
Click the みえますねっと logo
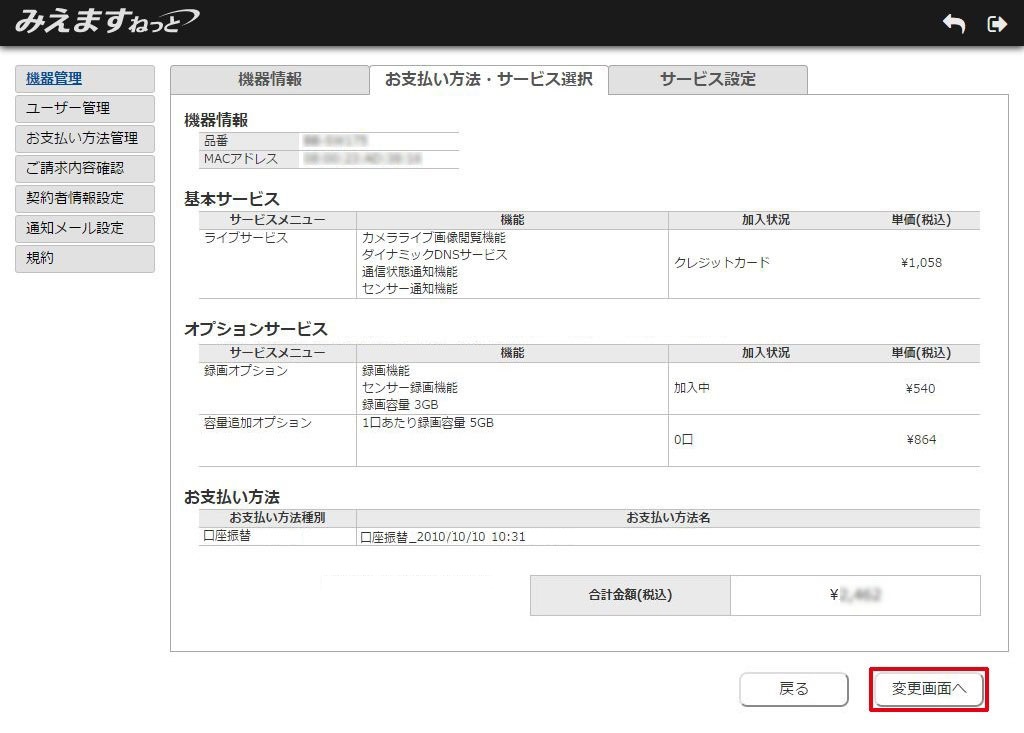[106, 21]
